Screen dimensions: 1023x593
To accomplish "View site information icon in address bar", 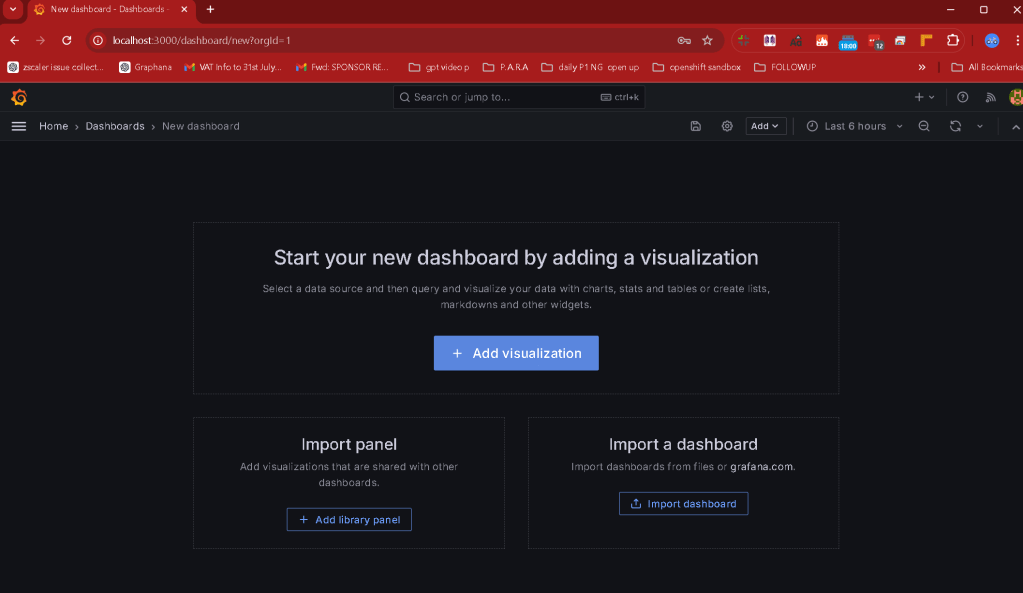I will 98,40.
